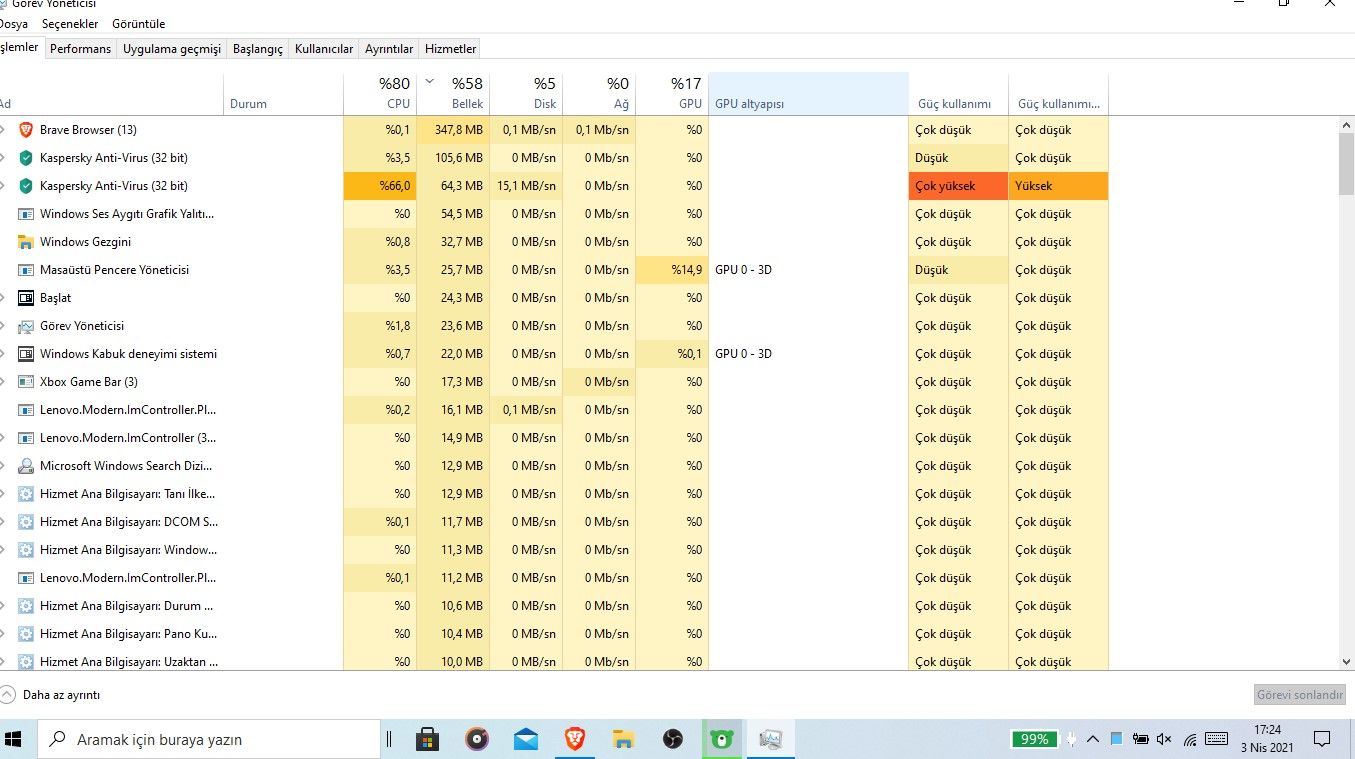Open the Task View taskbar button
The width and height of the screenshot is (1355, 759).
[x=389, y=739]
